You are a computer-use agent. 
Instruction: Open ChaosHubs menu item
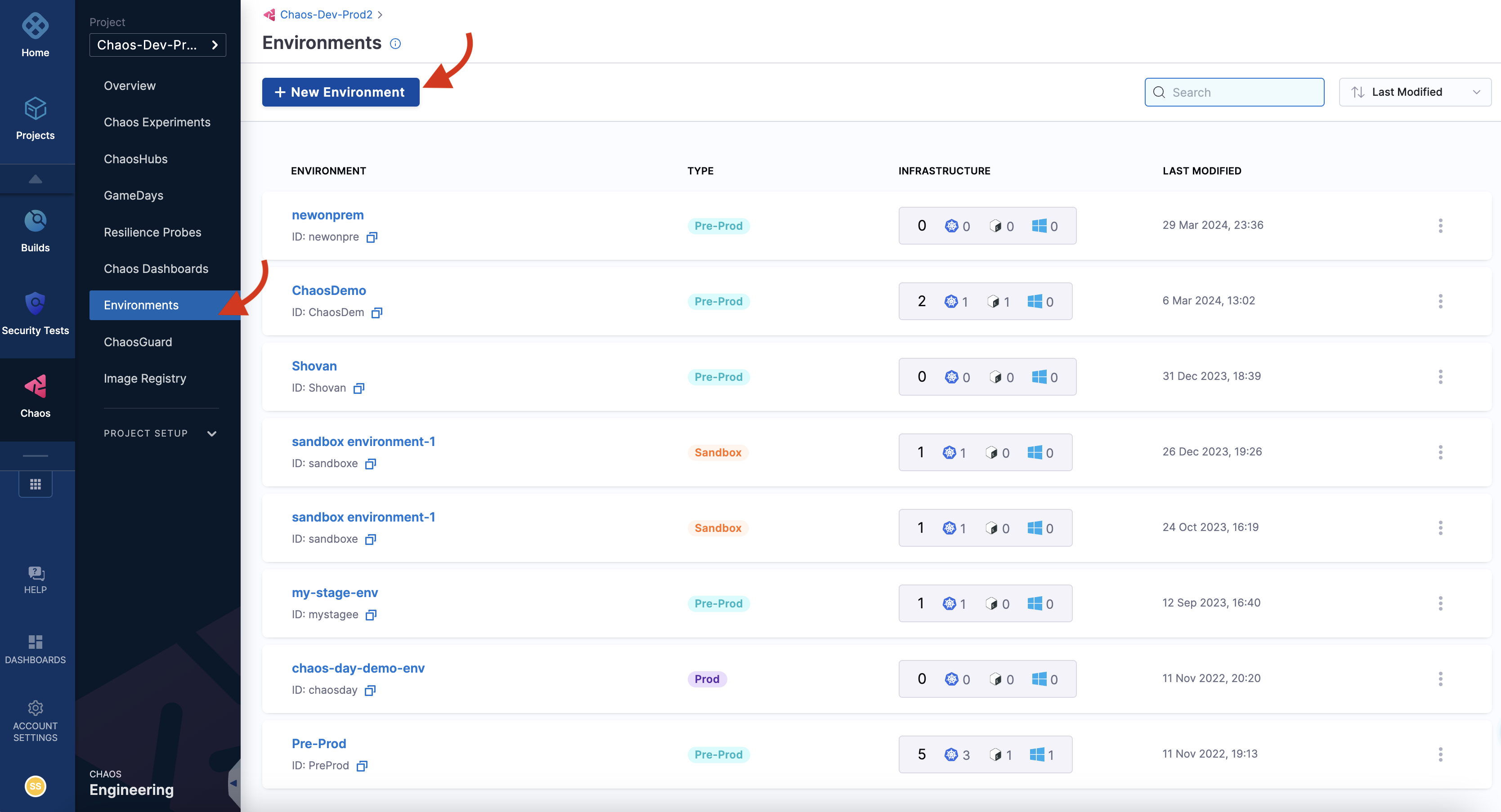pyautogui.click(x=135, y=158)
